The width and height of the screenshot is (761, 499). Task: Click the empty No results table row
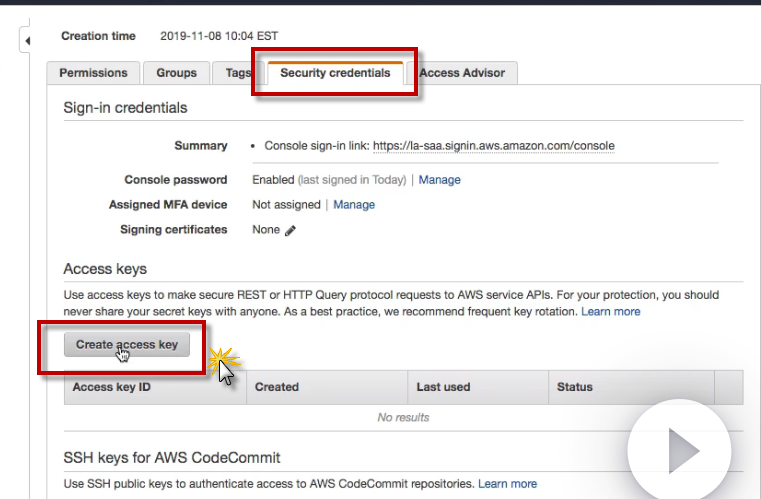click(403, 418)
